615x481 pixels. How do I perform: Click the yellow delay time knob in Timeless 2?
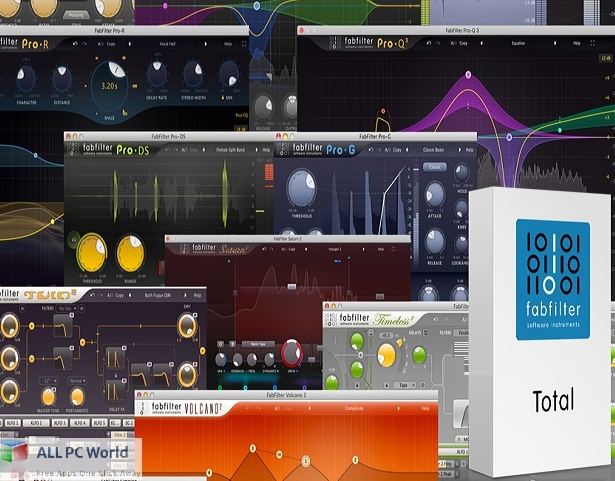[386, 355]
